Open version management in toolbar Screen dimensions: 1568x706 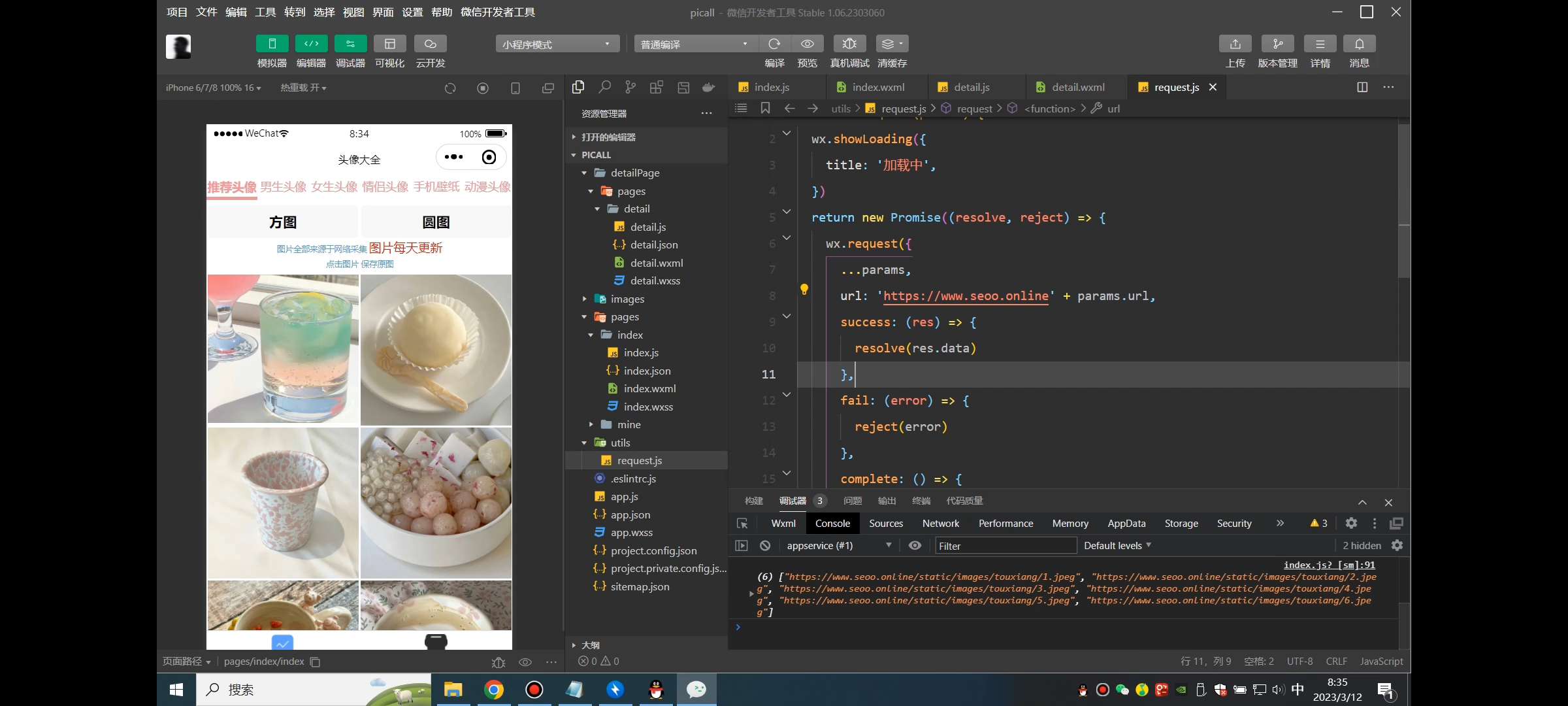(x=1277, y=44)
